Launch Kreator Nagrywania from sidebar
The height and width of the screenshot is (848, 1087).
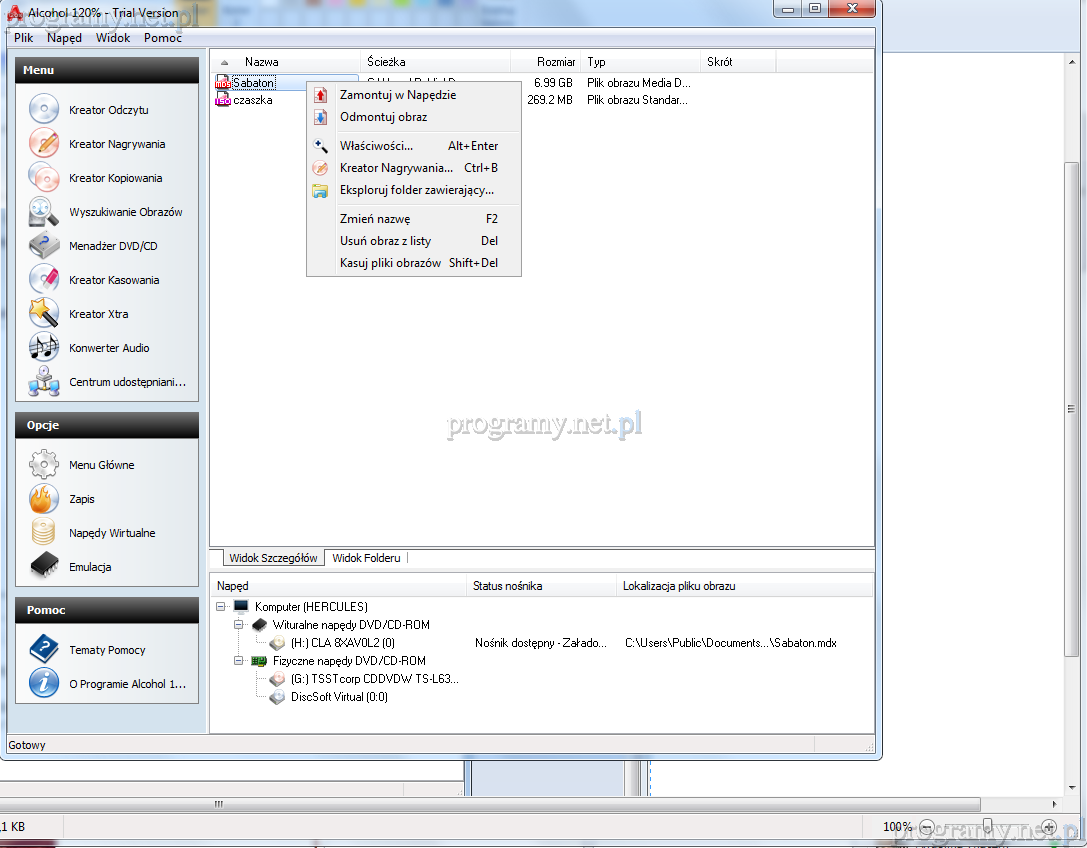coord(44,144)
